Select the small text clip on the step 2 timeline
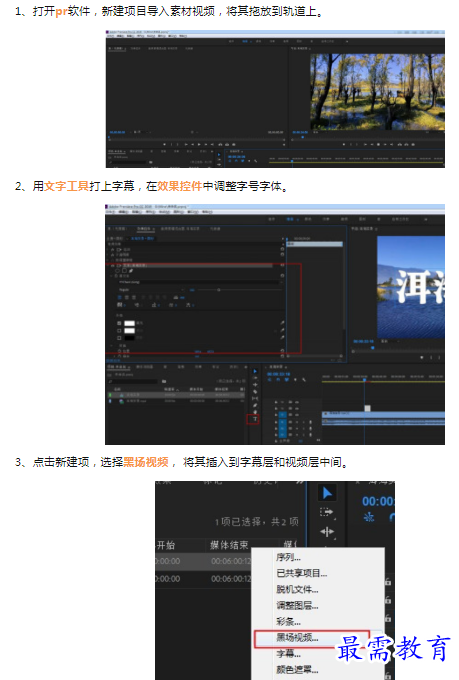The width and height of the screenshot is (459, 680). pyautogui.click(x=367, y=408)
